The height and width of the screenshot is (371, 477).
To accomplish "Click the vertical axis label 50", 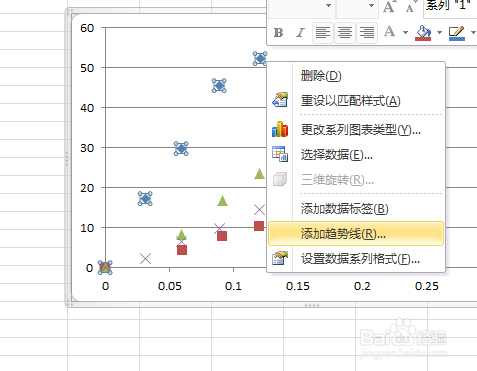I will tap(87, 68).
